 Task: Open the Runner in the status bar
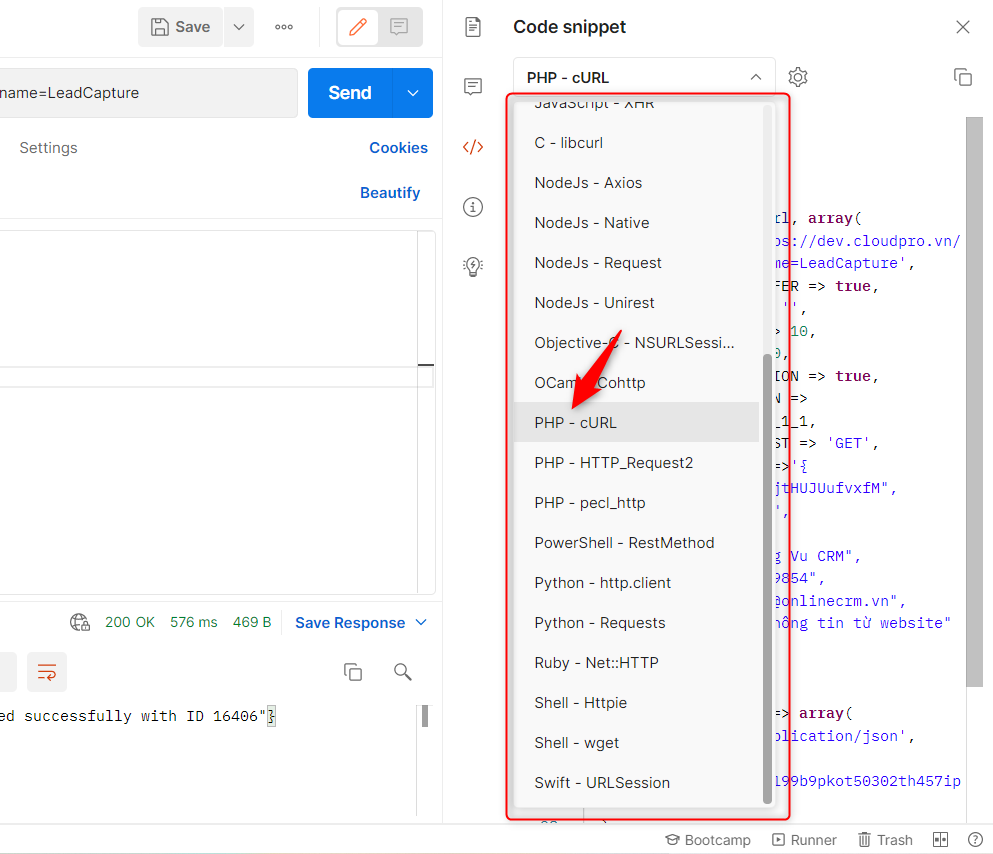(804, 840)
